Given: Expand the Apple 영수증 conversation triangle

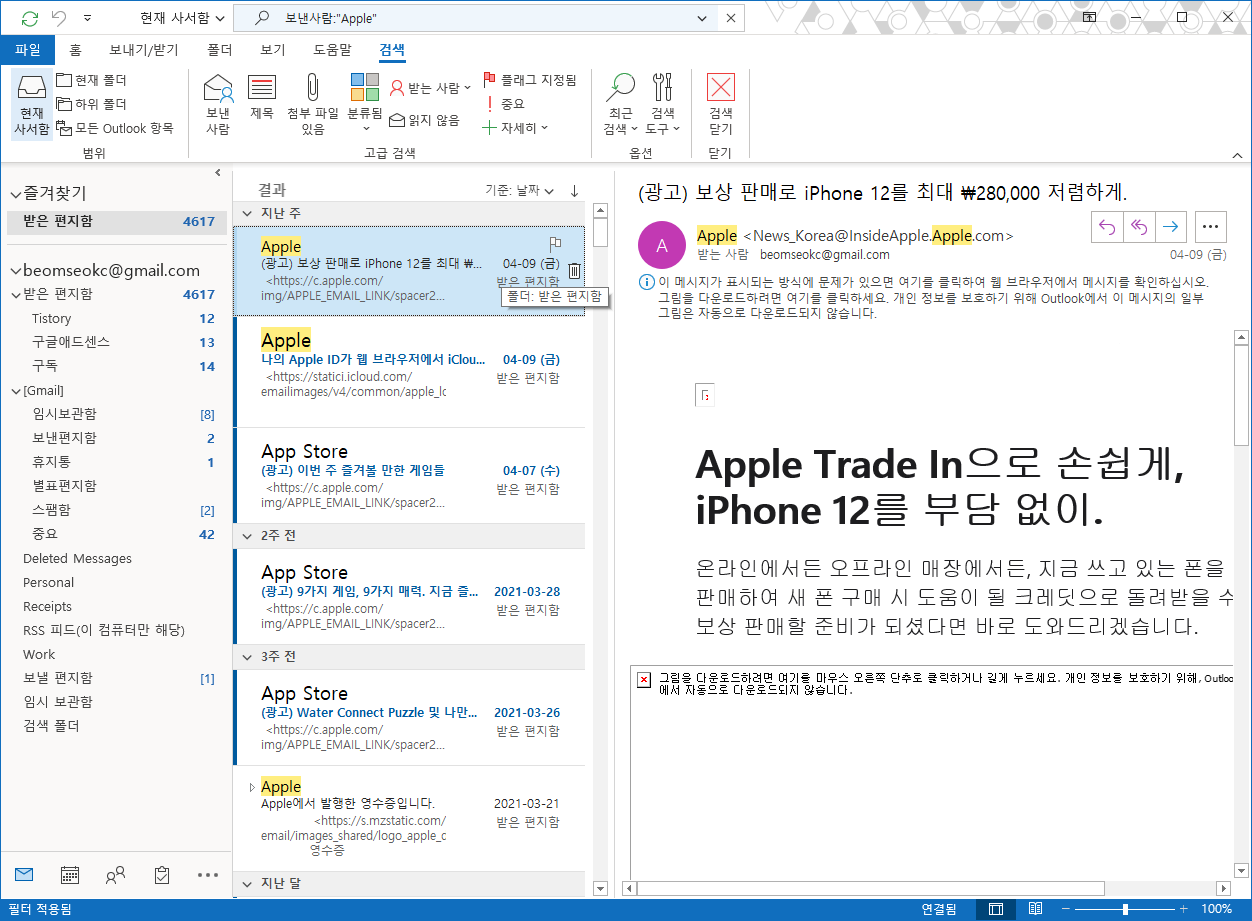Looking at the screenshot, I should click(251, 787).
